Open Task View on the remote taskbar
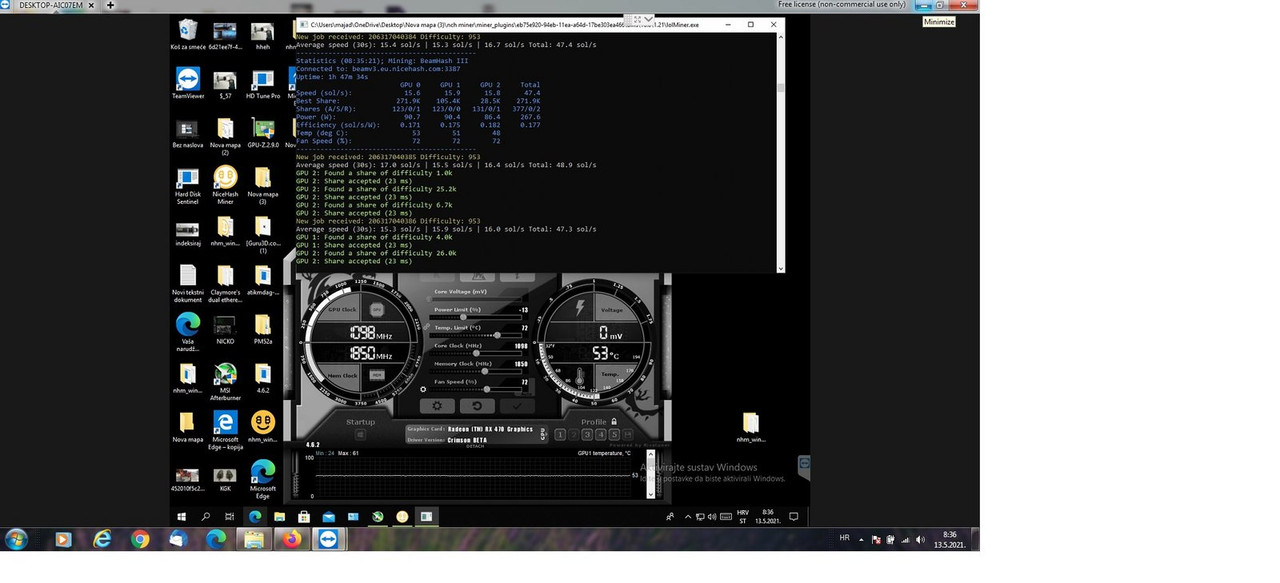Image resolution: width=1280 pixels, height=583 pixels. [230, 517]
